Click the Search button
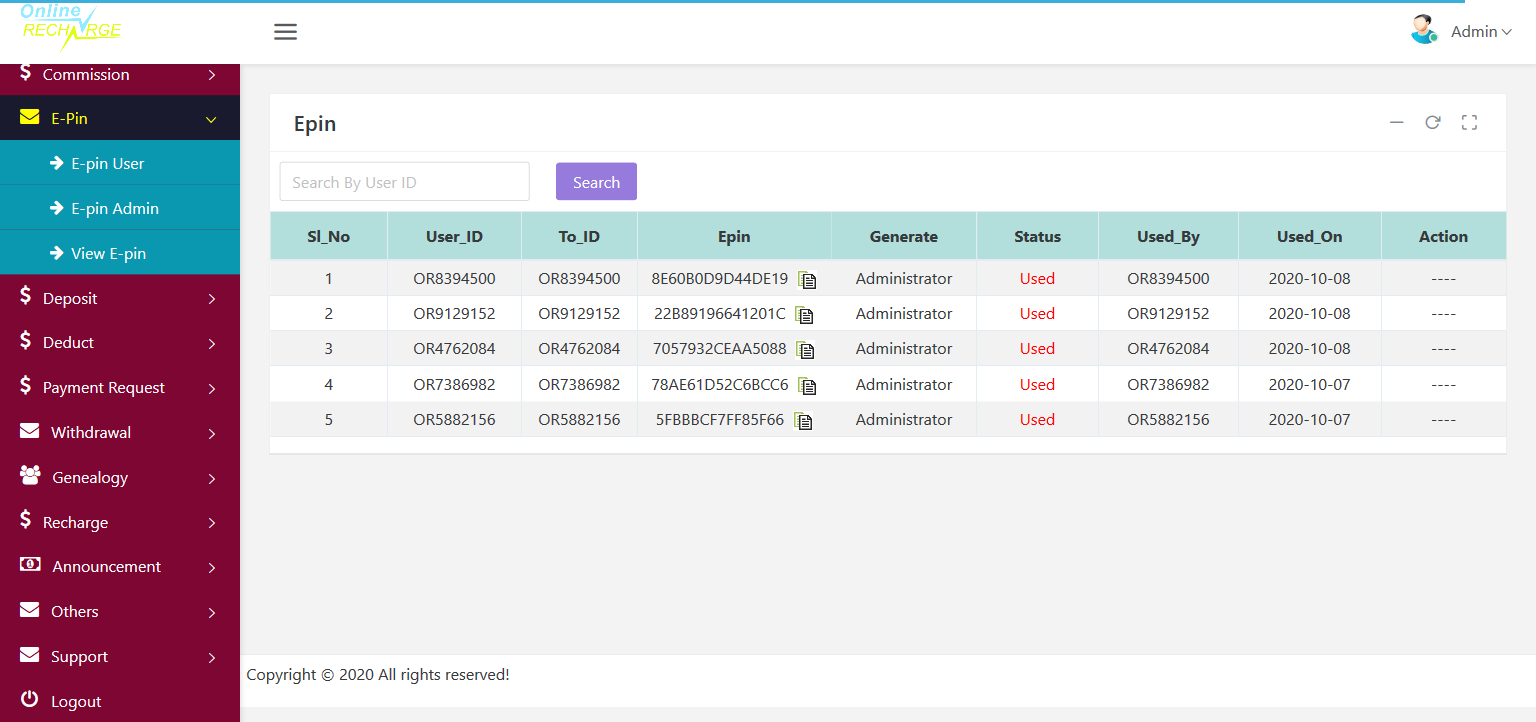 [596, 182]
